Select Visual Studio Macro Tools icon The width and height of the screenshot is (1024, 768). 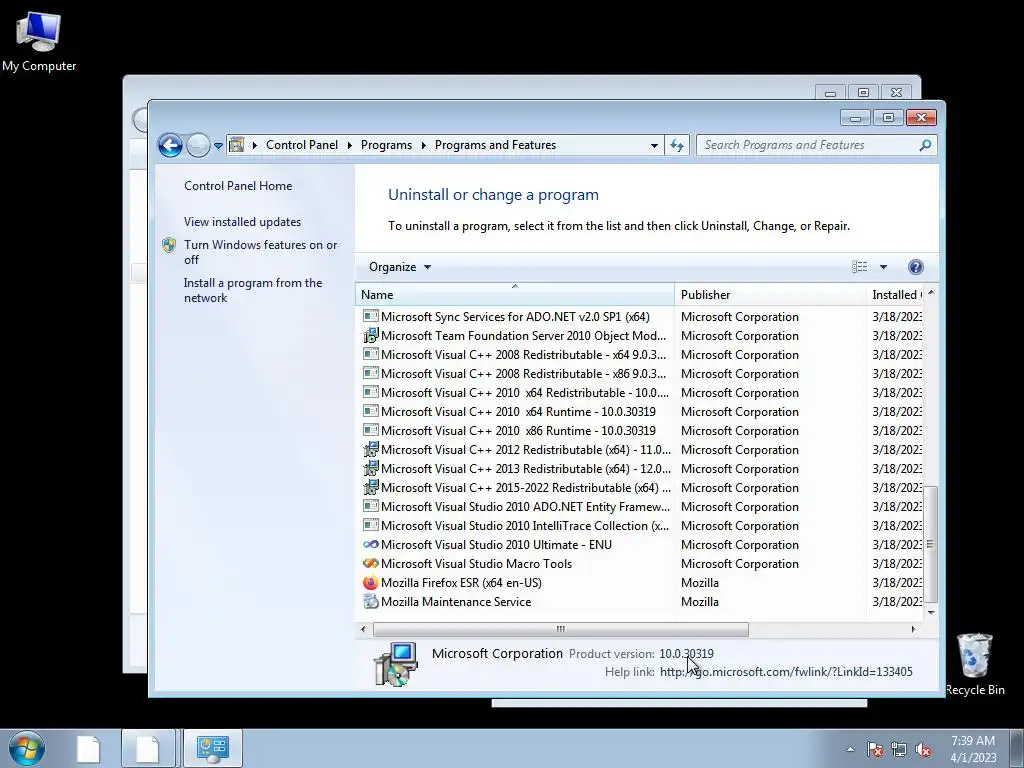point(371,563)
